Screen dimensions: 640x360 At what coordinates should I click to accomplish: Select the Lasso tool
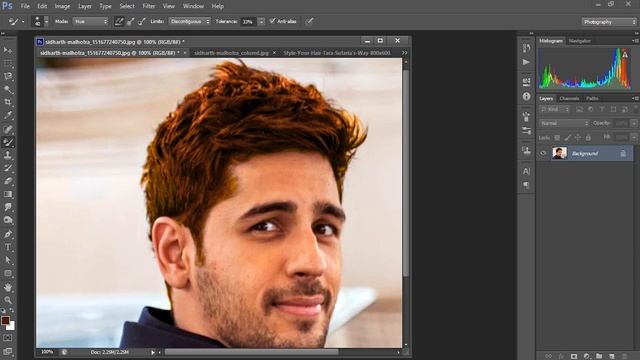point(8,76)
